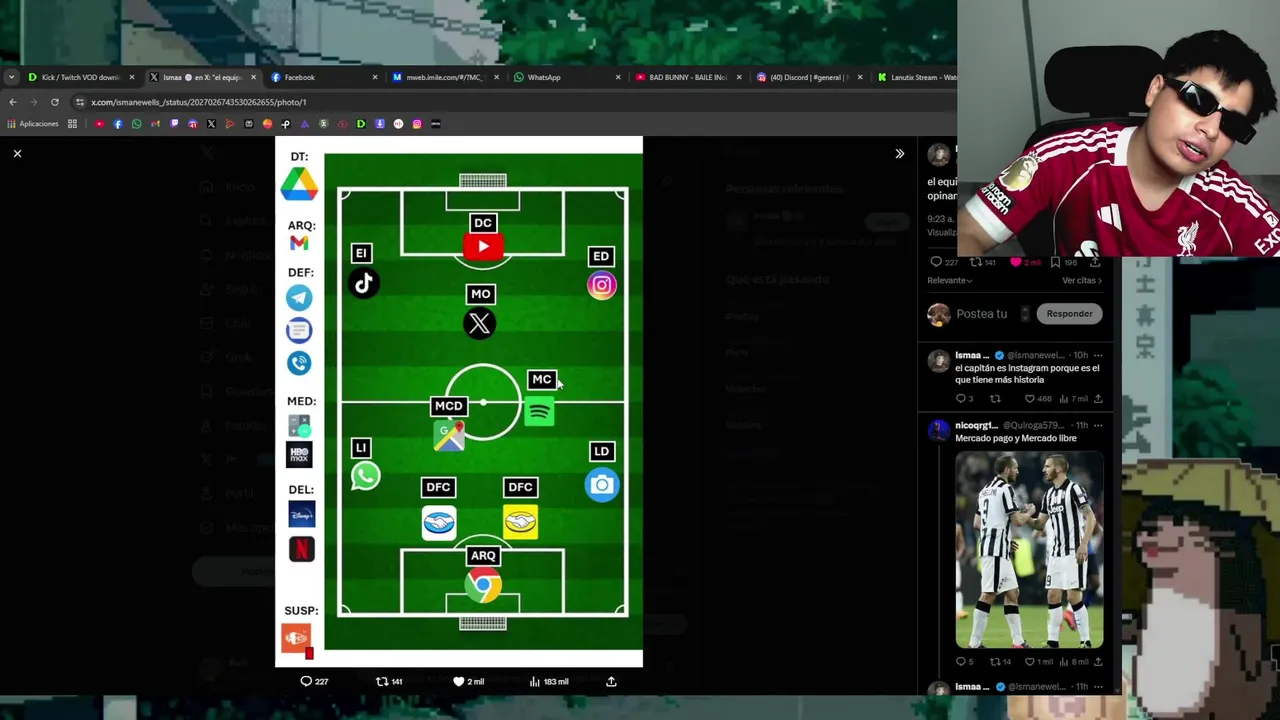This screenshot has height=720, width=1280.
Task: Share Ismaa's el capitán reply
Action: click(x=1098, y=399)
